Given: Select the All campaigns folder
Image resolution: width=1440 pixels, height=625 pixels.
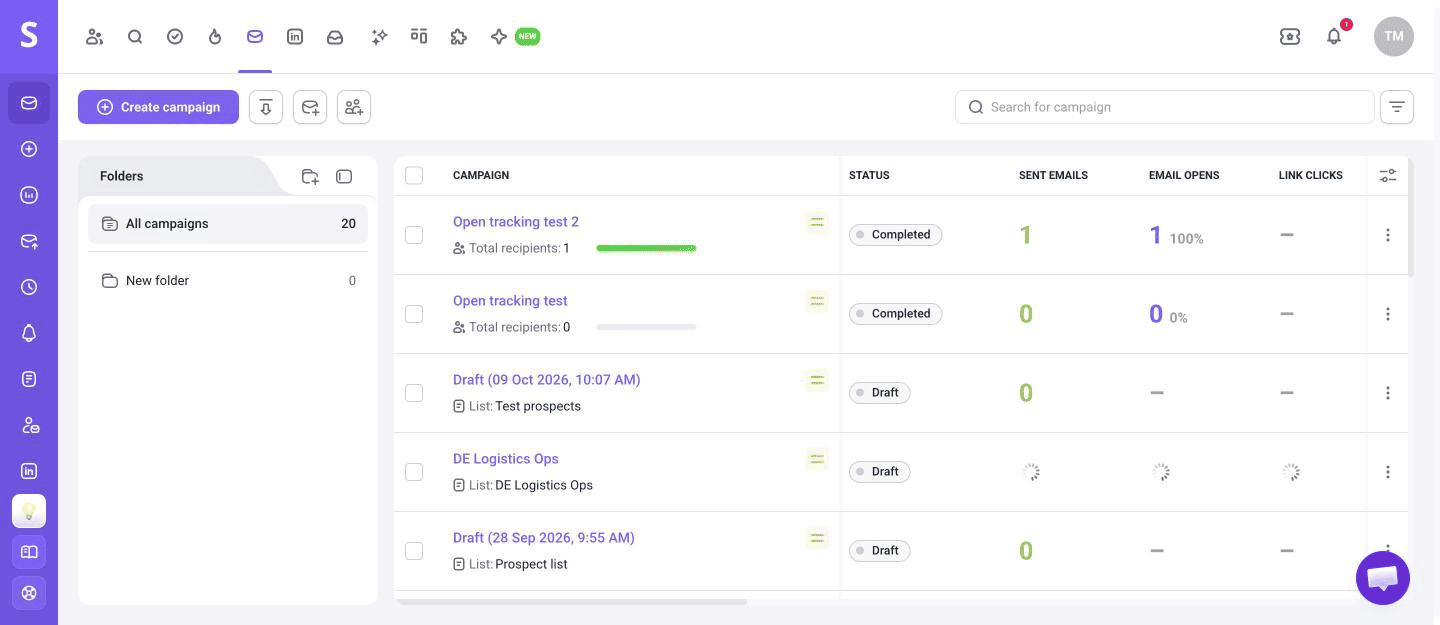Looking at the screenshot, I should pos(228,224).
